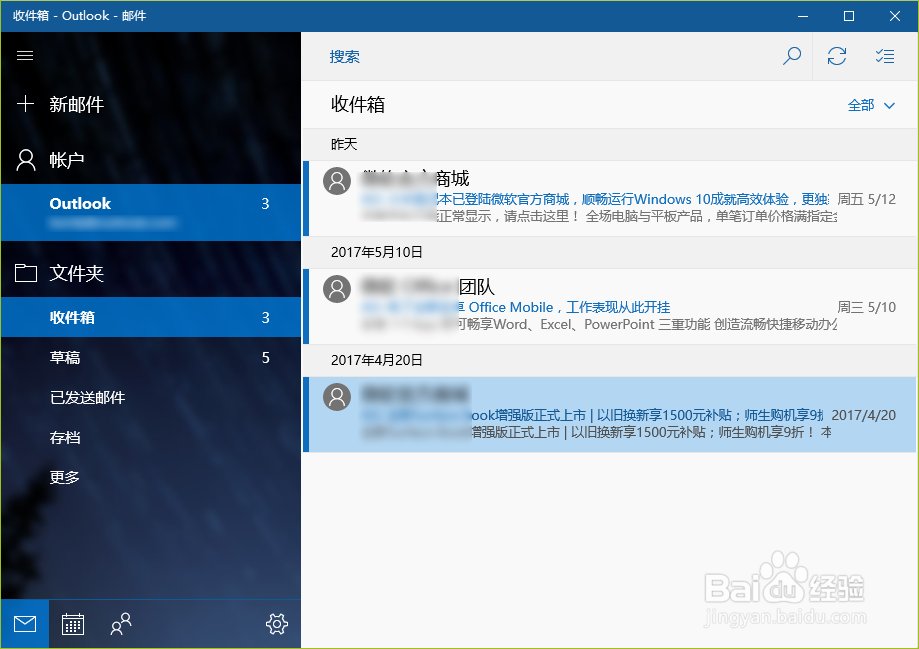The image size is (919, 649).
Task: Open the 存档 archive folder
Action: 151,437
